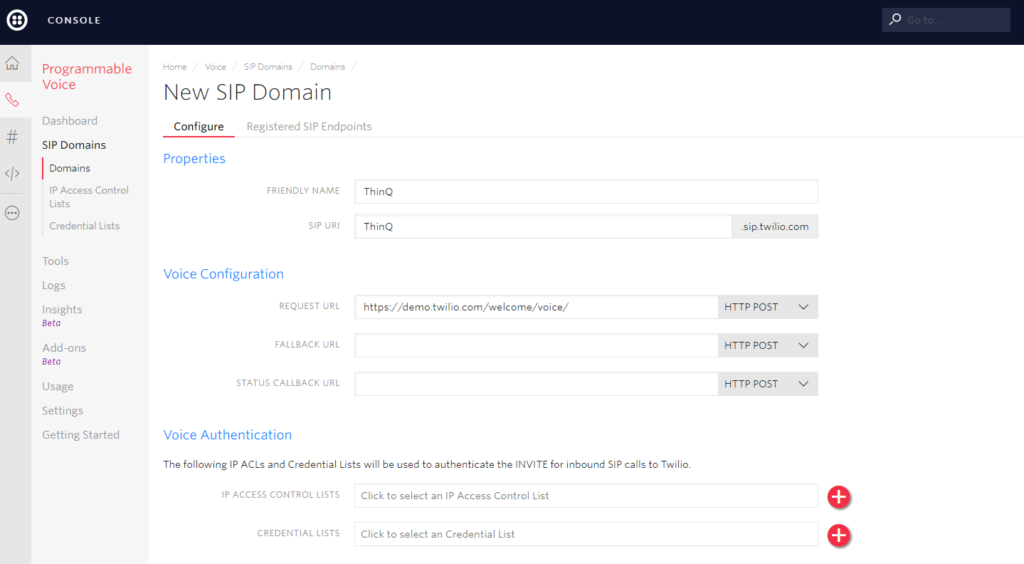Click the CONSOLE header link

click(x=74, y=20)
